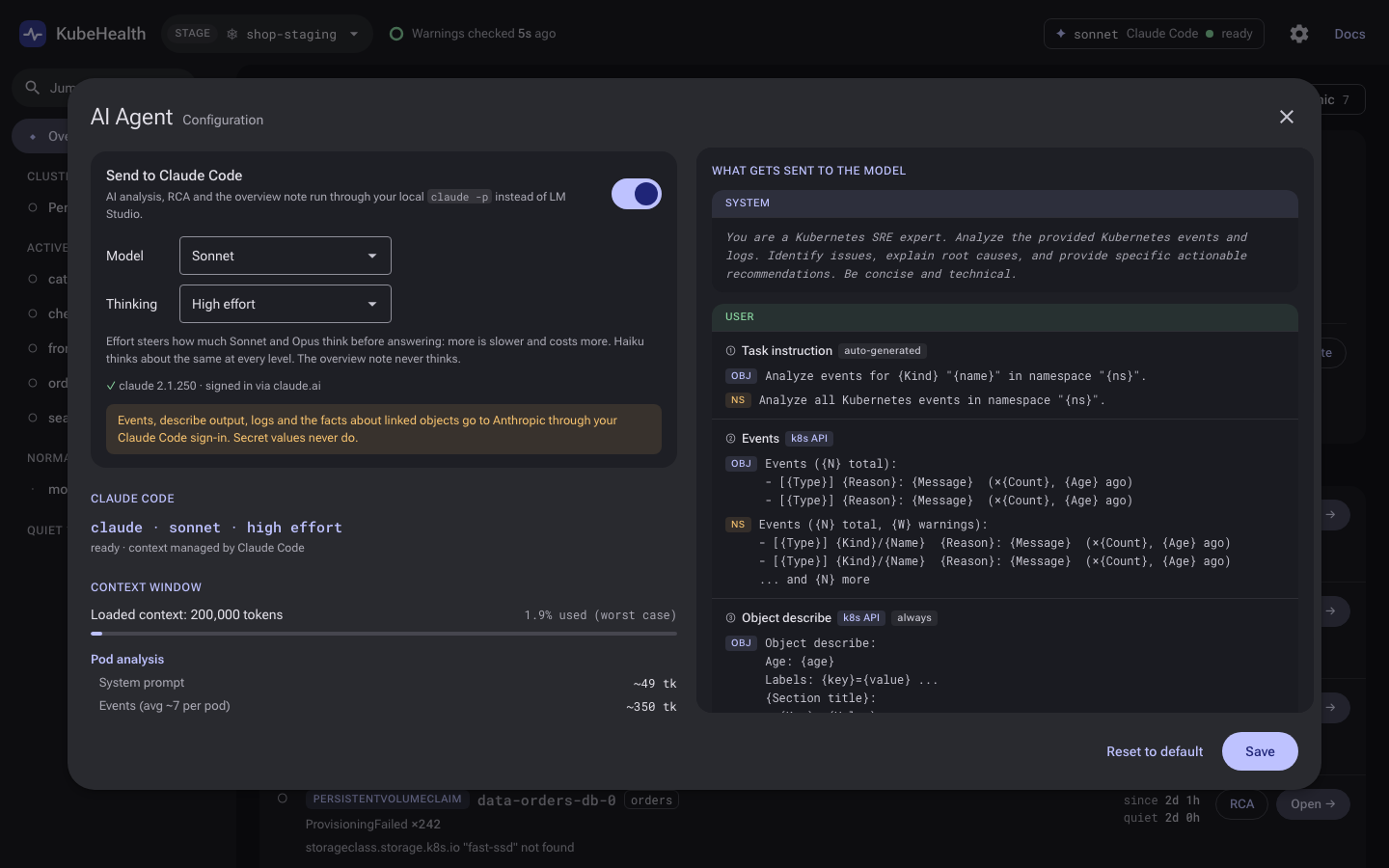Click the "always" tag beside Object describe

click(x=914, y=618)
